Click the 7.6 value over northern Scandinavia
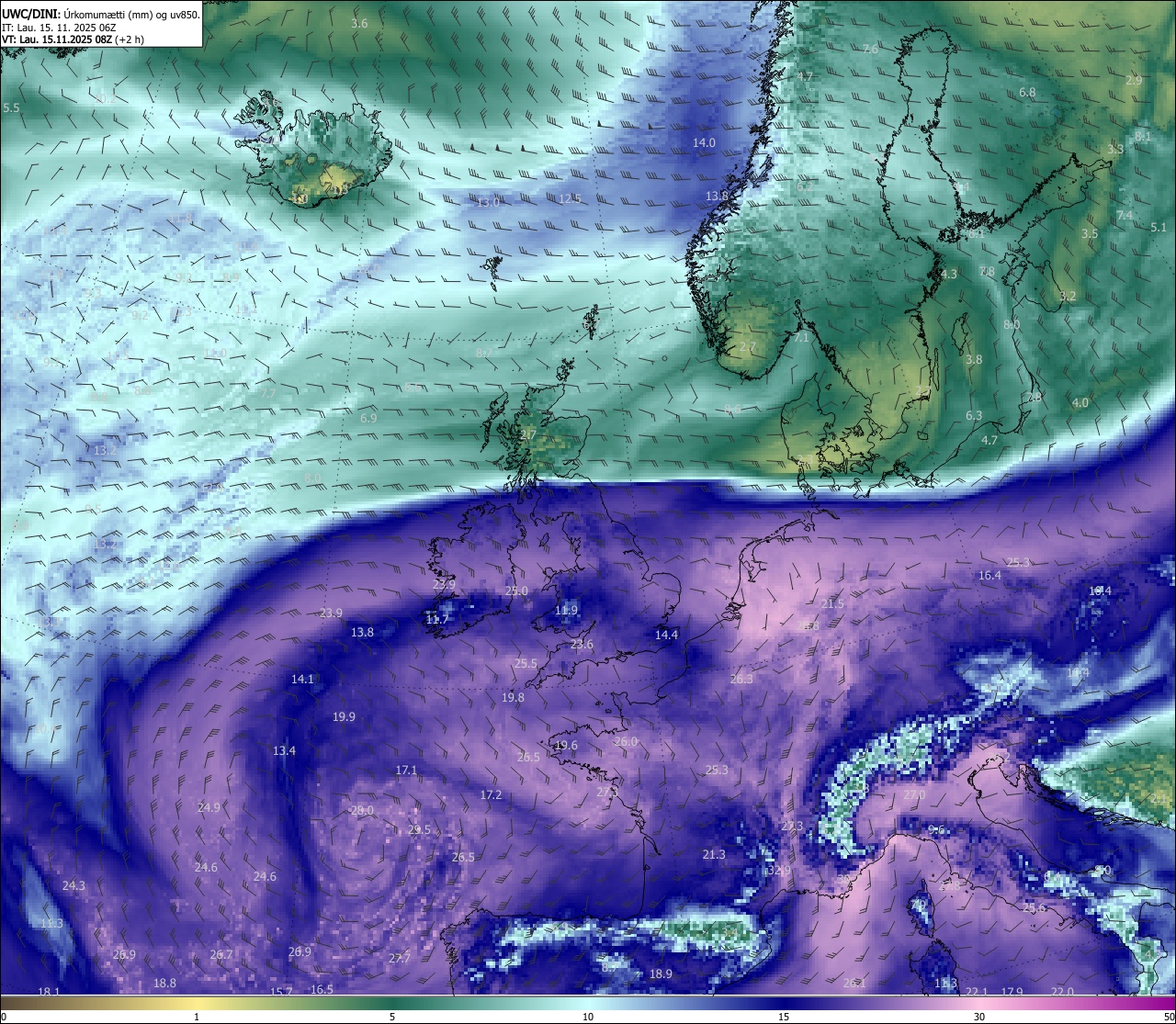Viewport: 1176px width, 1024px height. pos(871,49)
